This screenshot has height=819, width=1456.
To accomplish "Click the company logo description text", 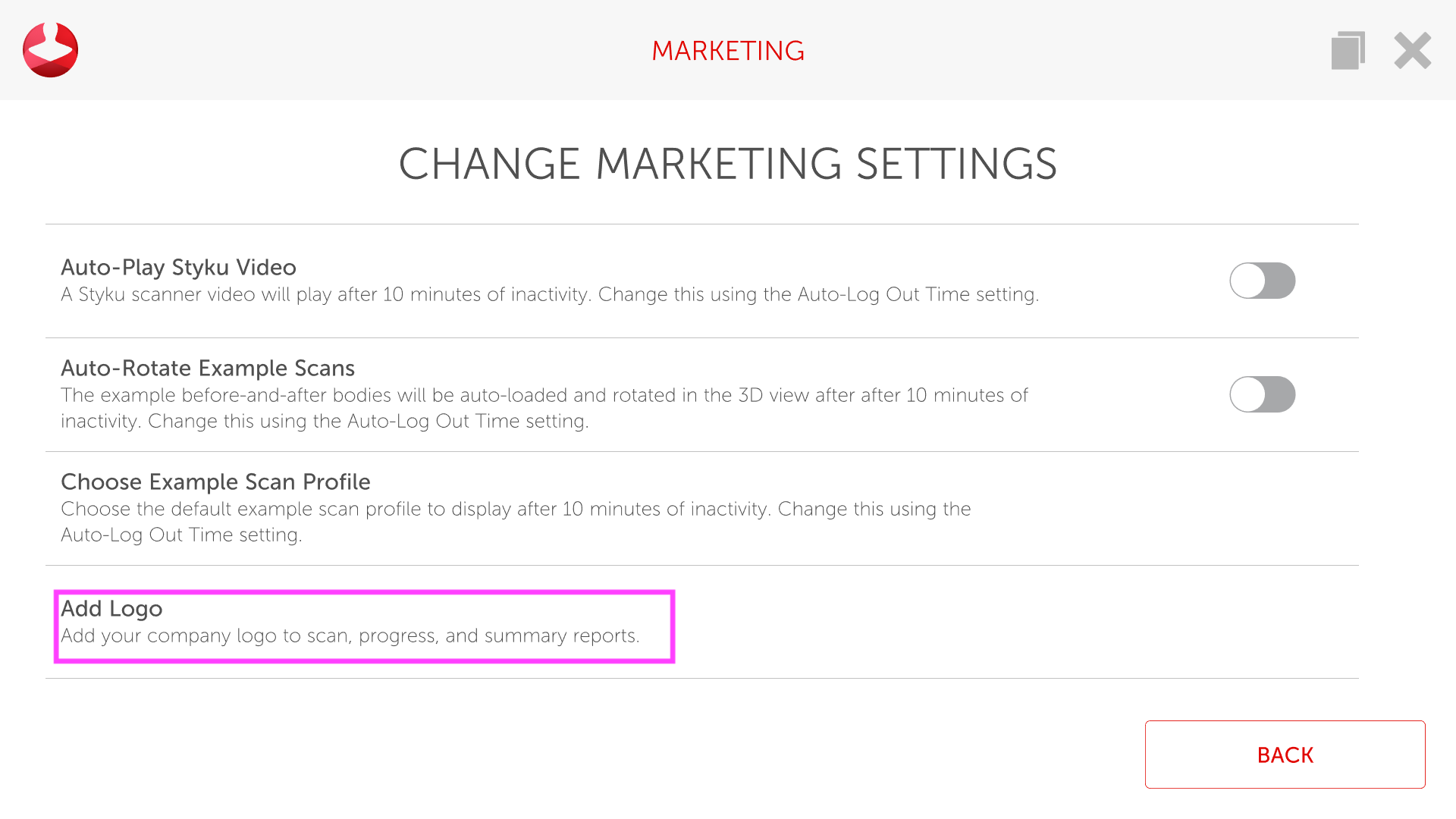I will point(350,635).
